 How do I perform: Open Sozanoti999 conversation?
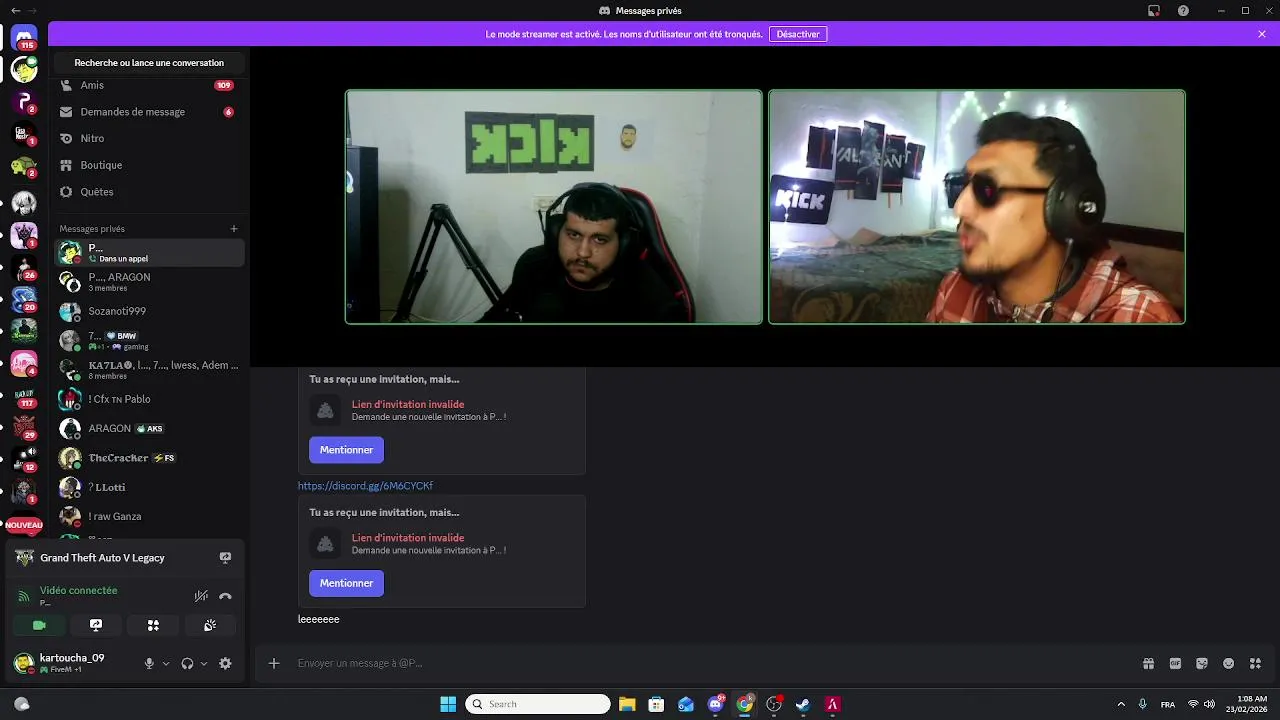click(148, 311)
